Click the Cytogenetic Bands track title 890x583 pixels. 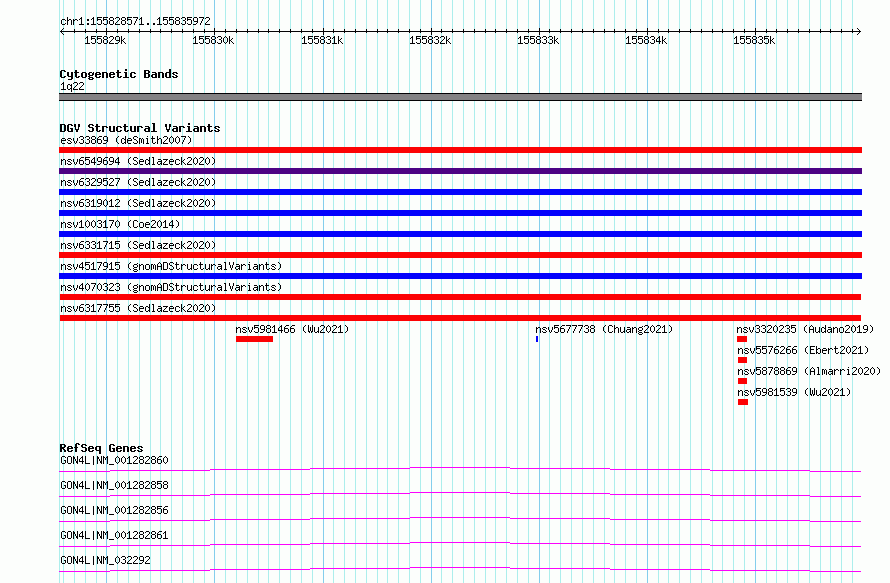tap(119, 74)
